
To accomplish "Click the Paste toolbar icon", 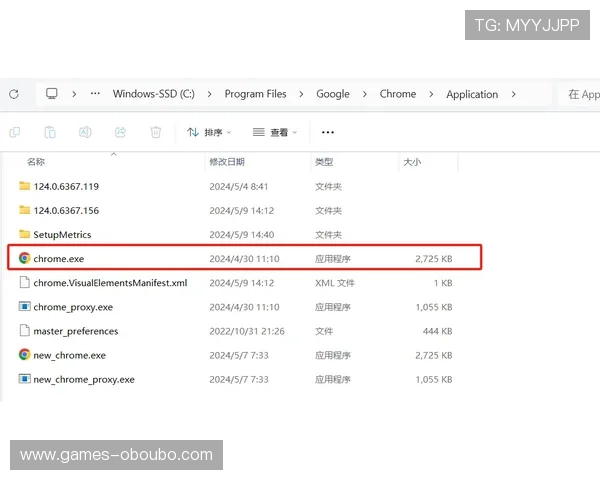I will [x=50, y=132].
